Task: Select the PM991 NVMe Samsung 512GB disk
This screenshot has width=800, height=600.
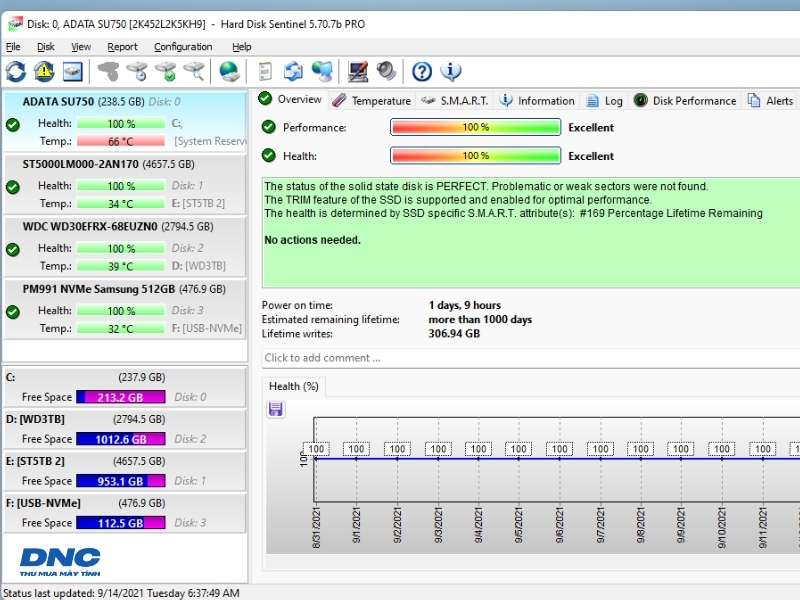Action: (x=125, y=309)
